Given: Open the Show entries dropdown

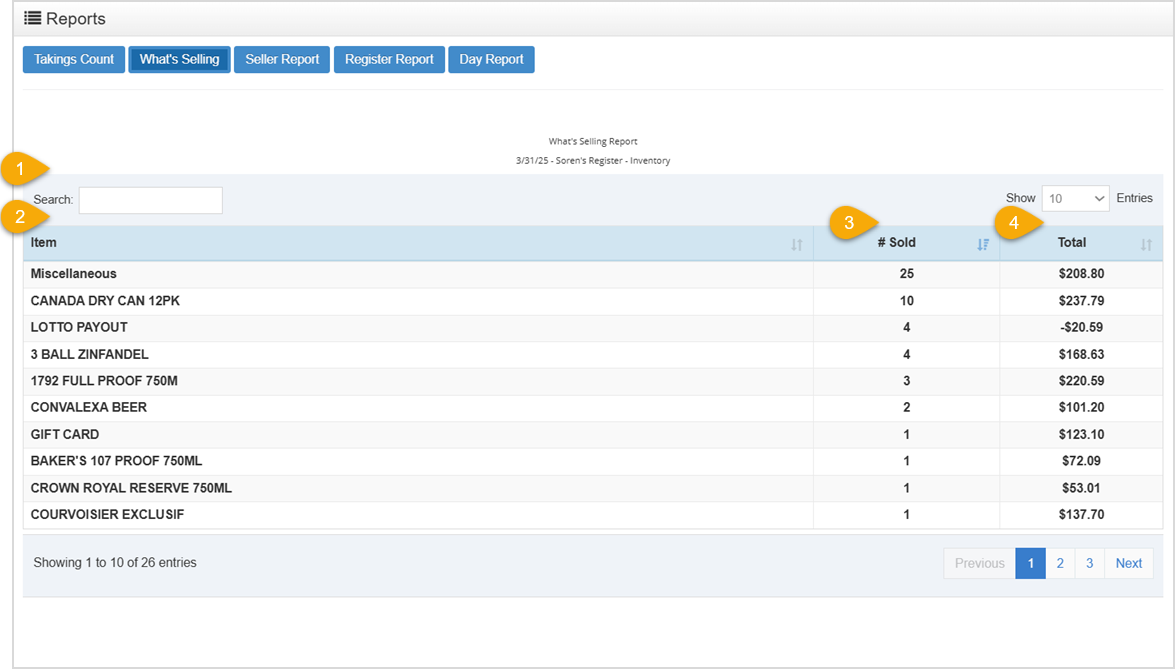Looking at the screenshot, I should 1075,198.
